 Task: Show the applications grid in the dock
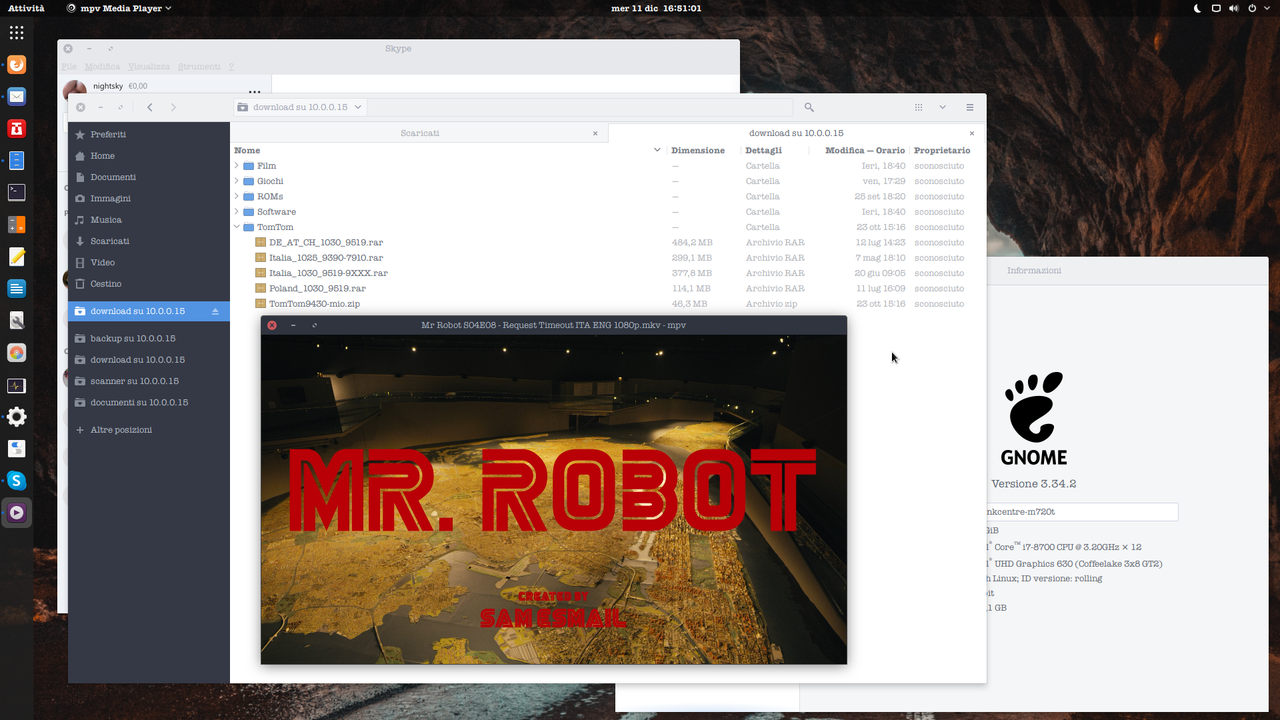(x=16, y=33)
